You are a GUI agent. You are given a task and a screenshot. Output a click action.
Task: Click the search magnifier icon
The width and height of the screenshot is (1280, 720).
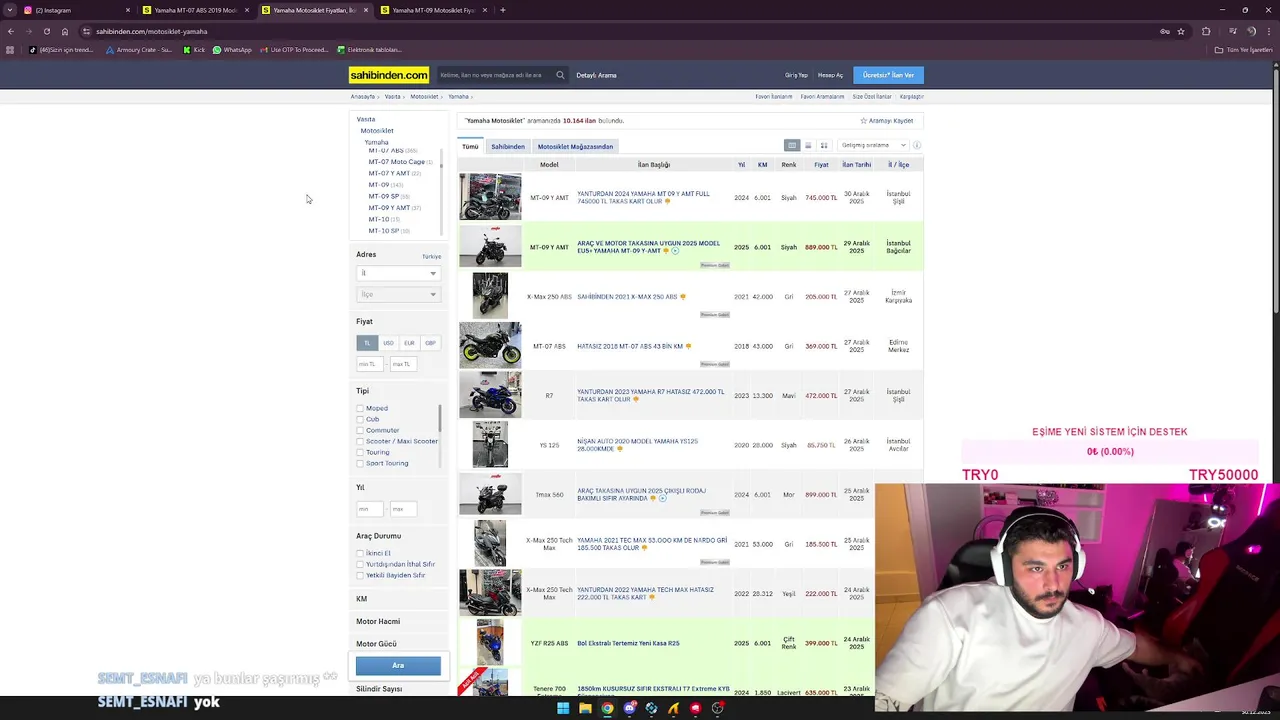click(x=560, y=75)
